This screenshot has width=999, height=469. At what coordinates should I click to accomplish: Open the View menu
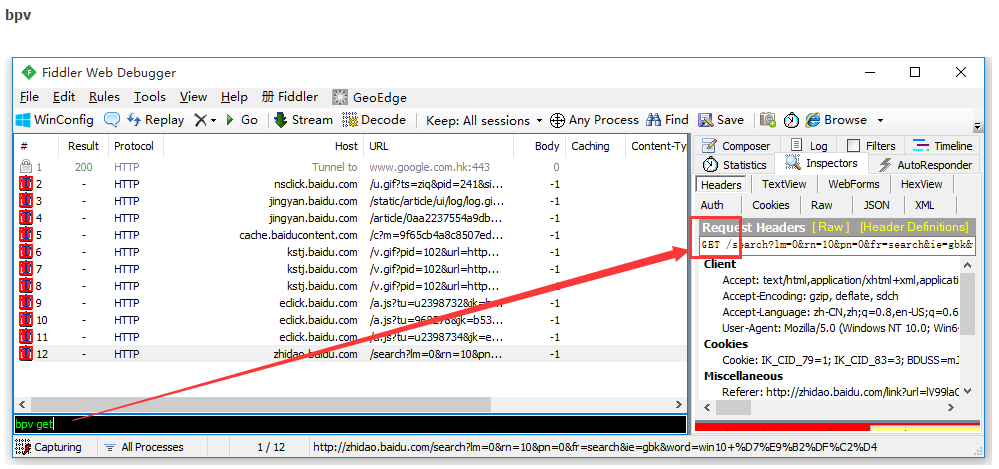[x=193, y=97]
